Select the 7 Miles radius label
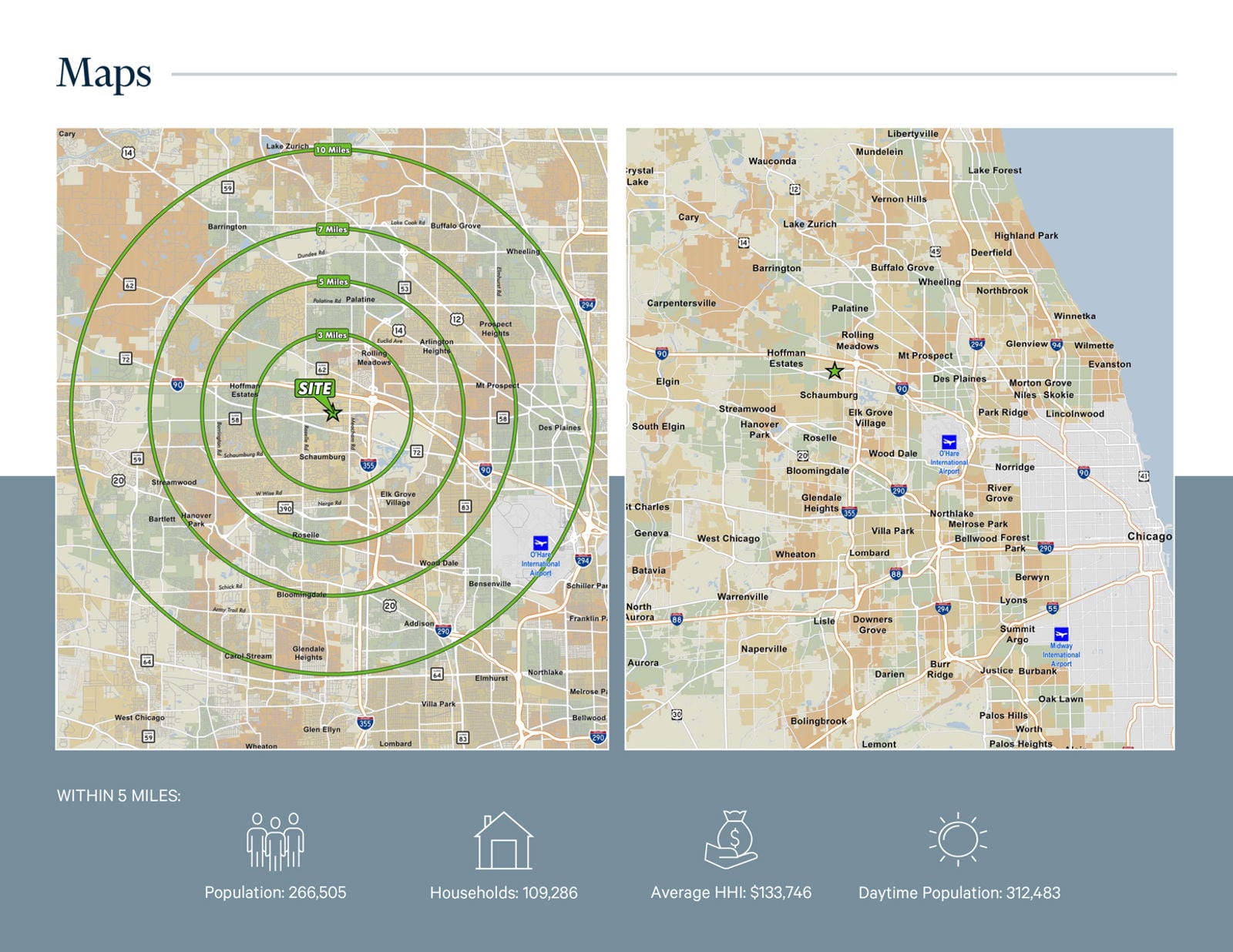This screenshot has height=952, width=1233. coord(333,230)
